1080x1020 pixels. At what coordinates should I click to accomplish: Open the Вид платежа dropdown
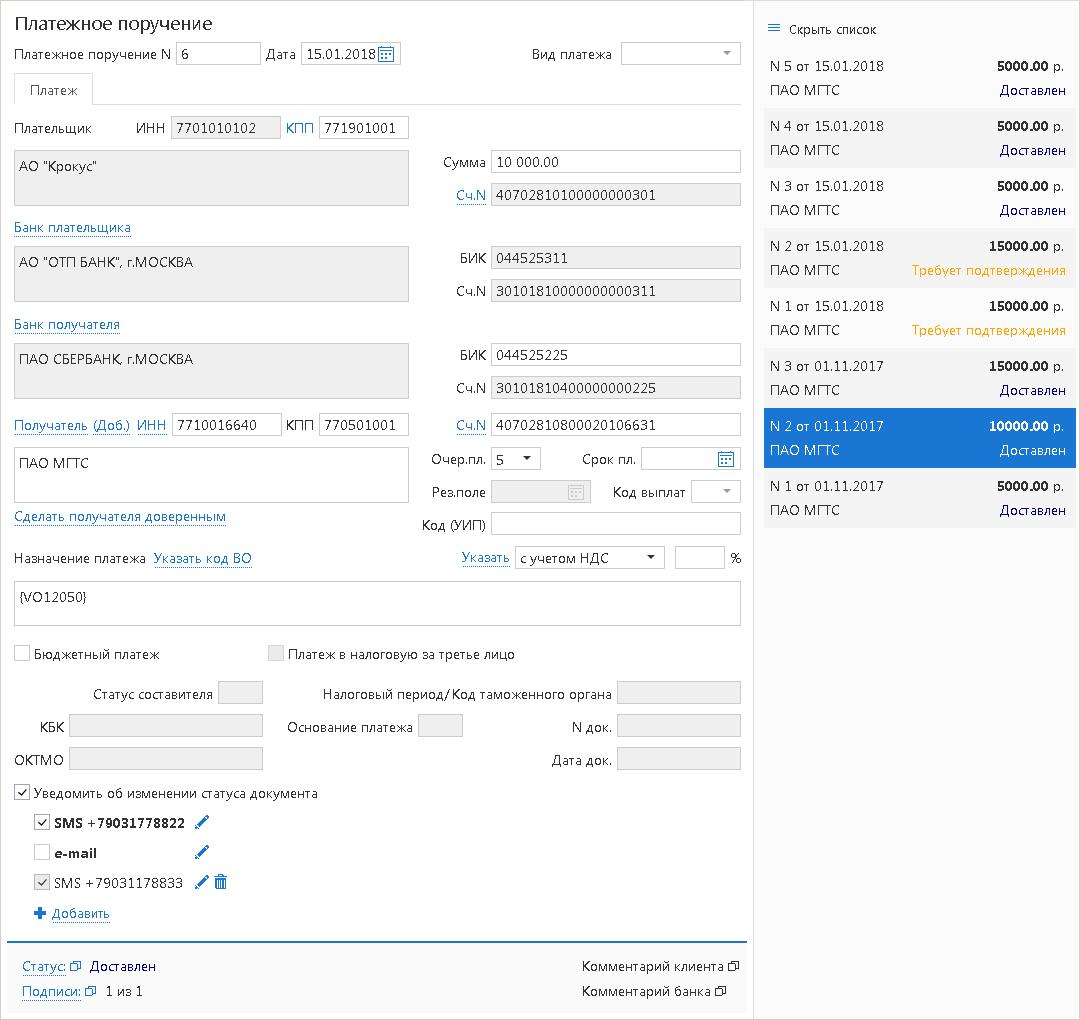tap(681, 54)
